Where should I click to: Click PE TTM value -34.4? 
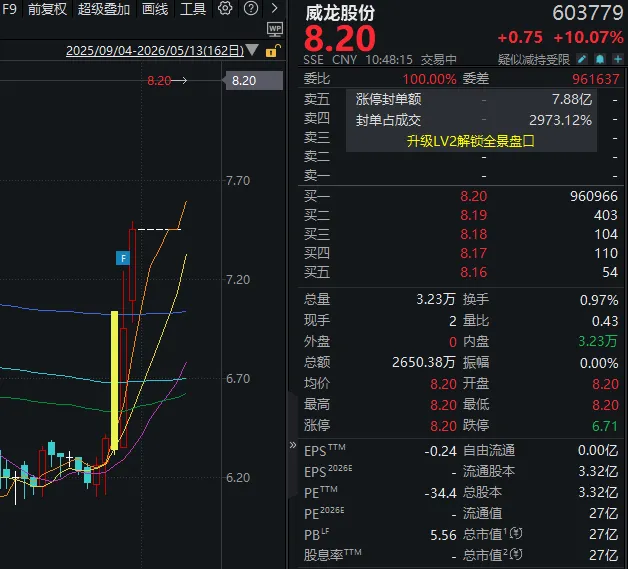441,493
